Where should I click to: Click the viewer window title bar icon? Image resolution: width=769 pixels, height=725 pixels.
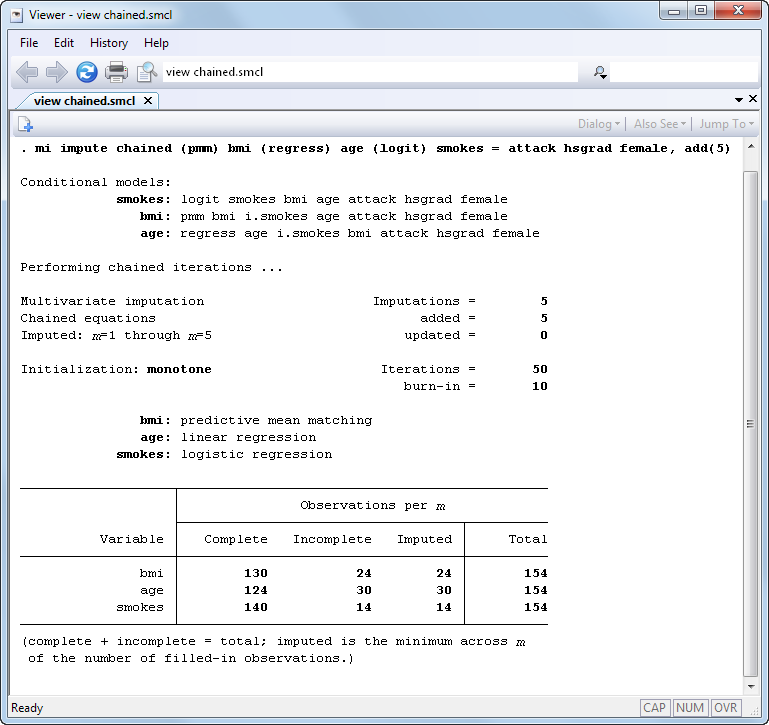pyautogui.click(x=17, y=15)
